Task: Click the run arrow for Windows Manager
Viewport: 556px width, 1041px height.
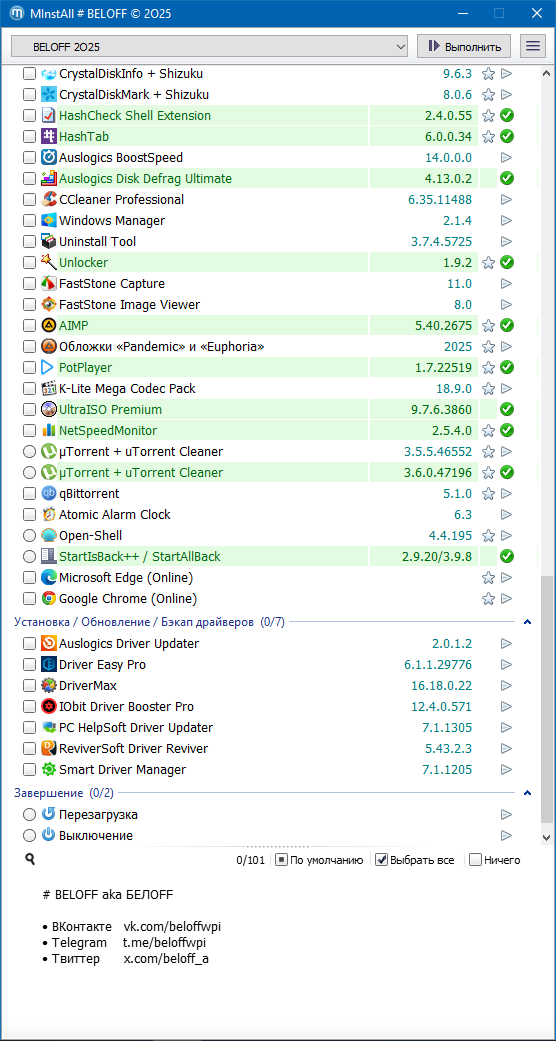Action: pos(507,220)
